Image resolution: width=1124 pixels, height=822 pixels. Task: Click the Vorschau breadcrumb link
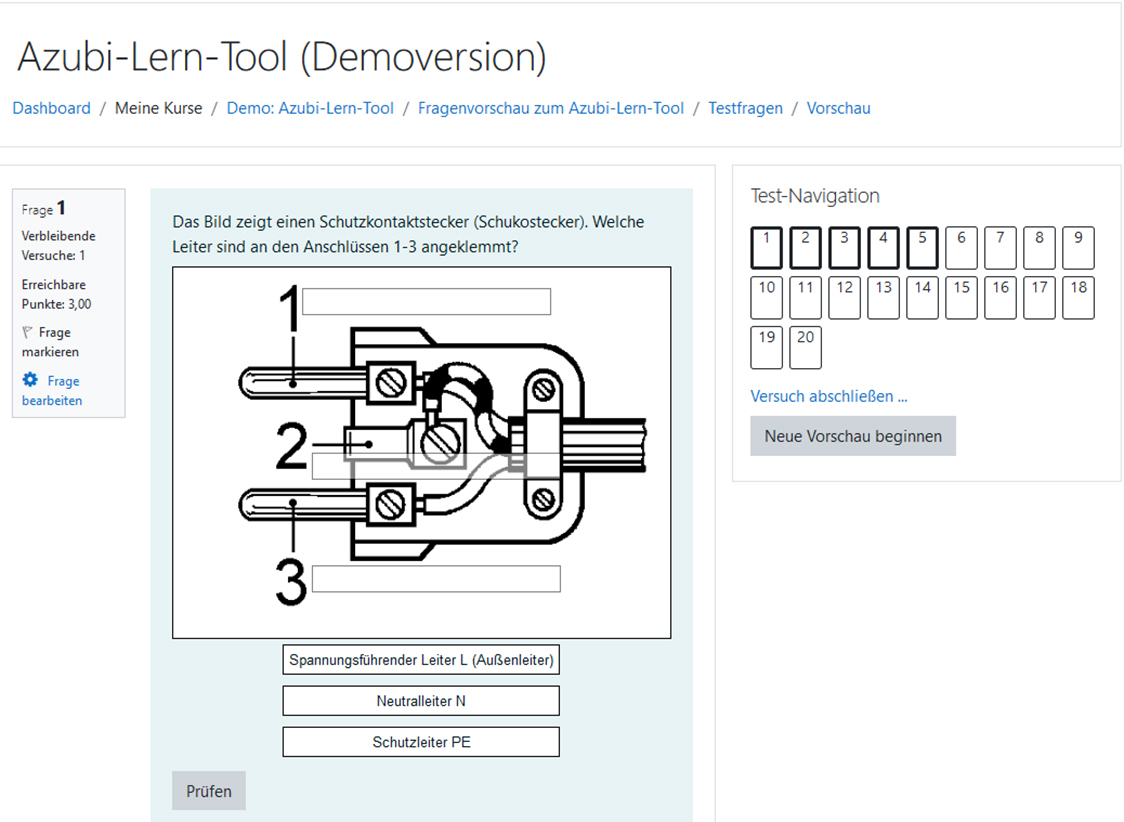click(838, 108)
